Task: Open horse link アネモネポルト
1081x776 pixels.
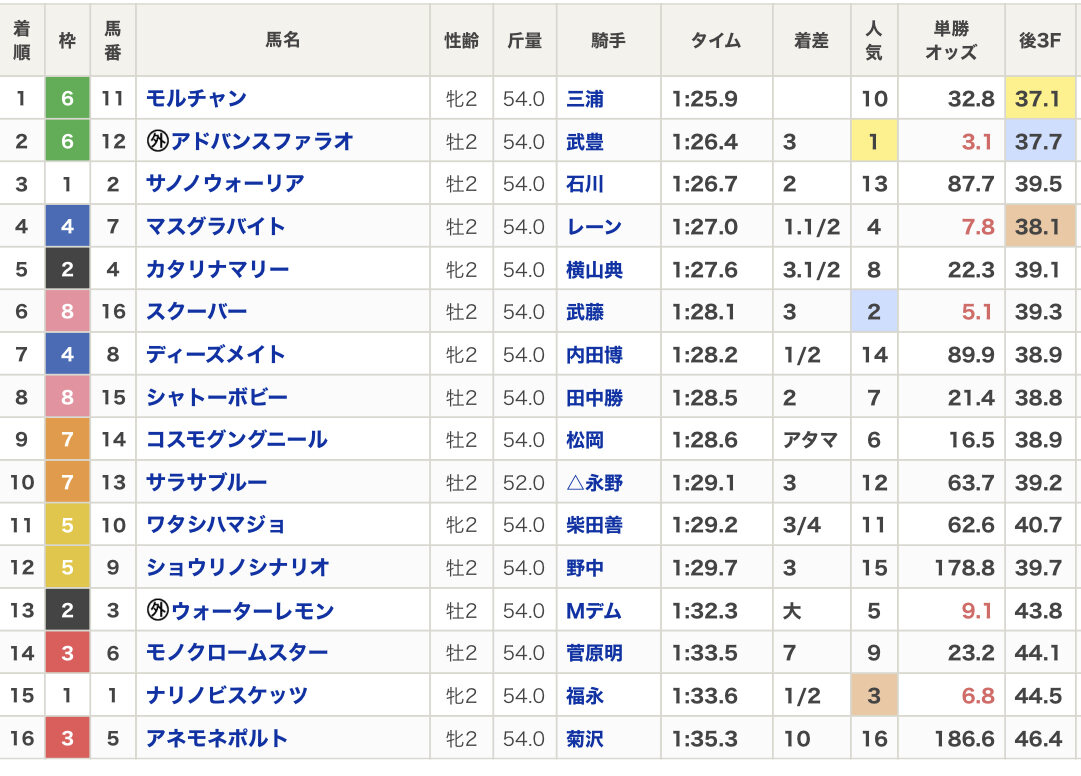Action: (x=217, y=738)
